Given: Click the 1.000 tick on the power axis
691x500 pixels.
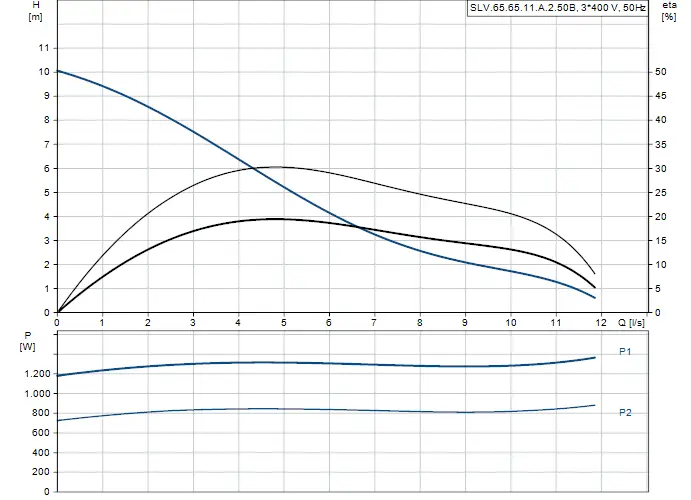Looking at the screenshot, I should pyautogui.click(x=37, y=393).
